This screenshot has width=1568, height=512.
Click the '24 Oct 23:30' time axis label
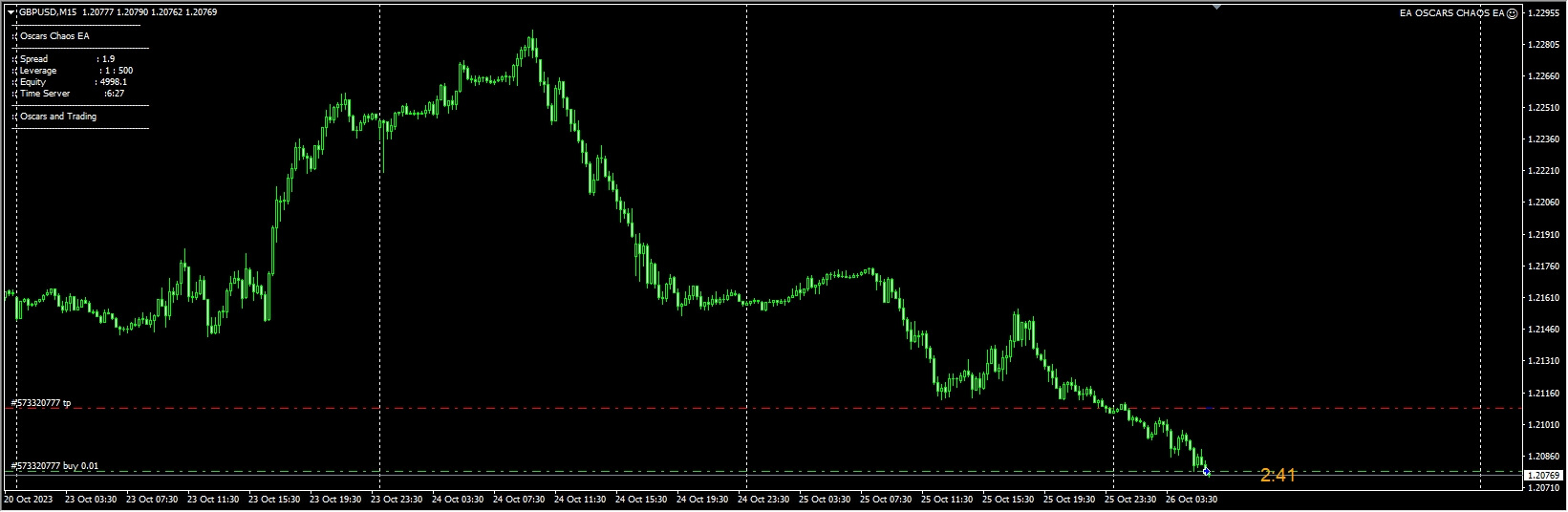[763, 499]
